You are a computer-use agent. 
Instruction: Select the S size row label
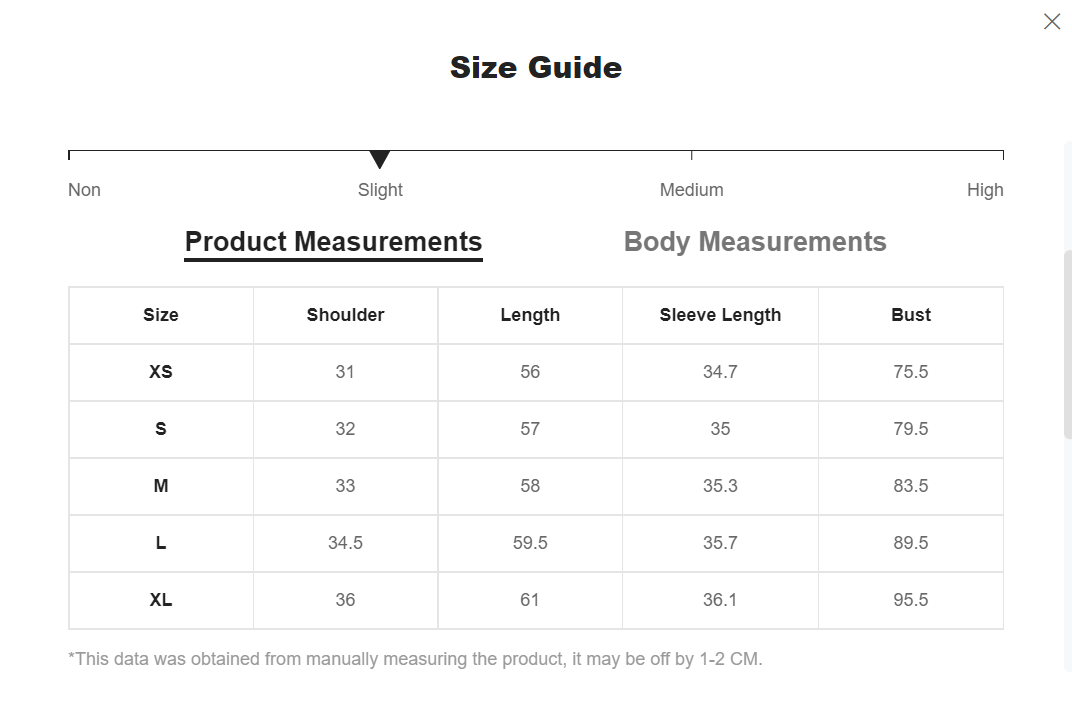(161, 429)
